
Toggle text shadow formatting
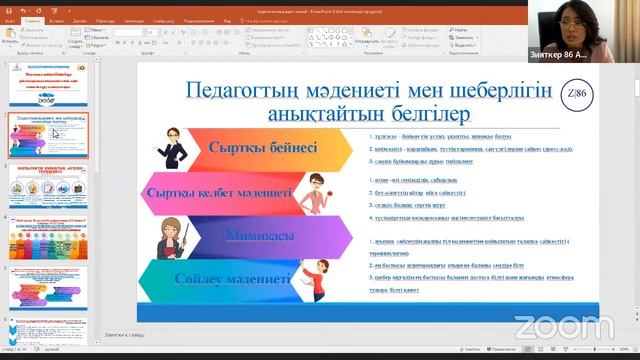click(x=140, y=43)
